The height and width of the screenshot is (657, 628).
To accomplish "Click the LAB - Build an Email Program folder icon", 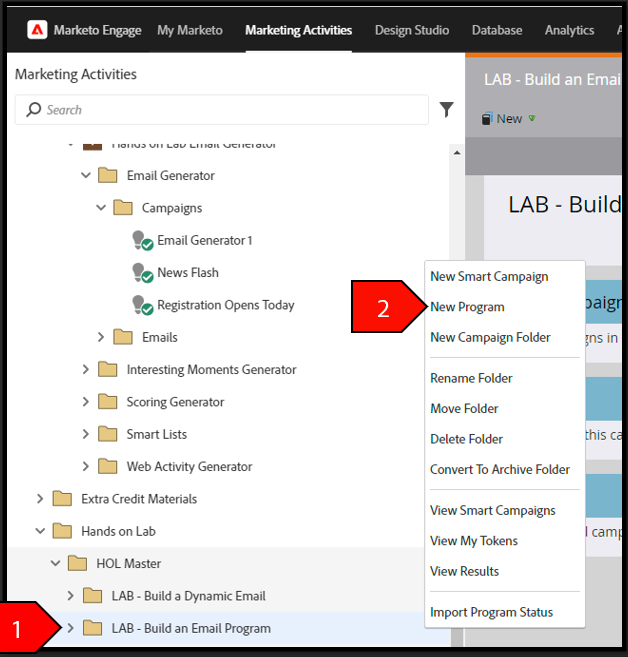I will pyautogui.click(x=93, y=628).
